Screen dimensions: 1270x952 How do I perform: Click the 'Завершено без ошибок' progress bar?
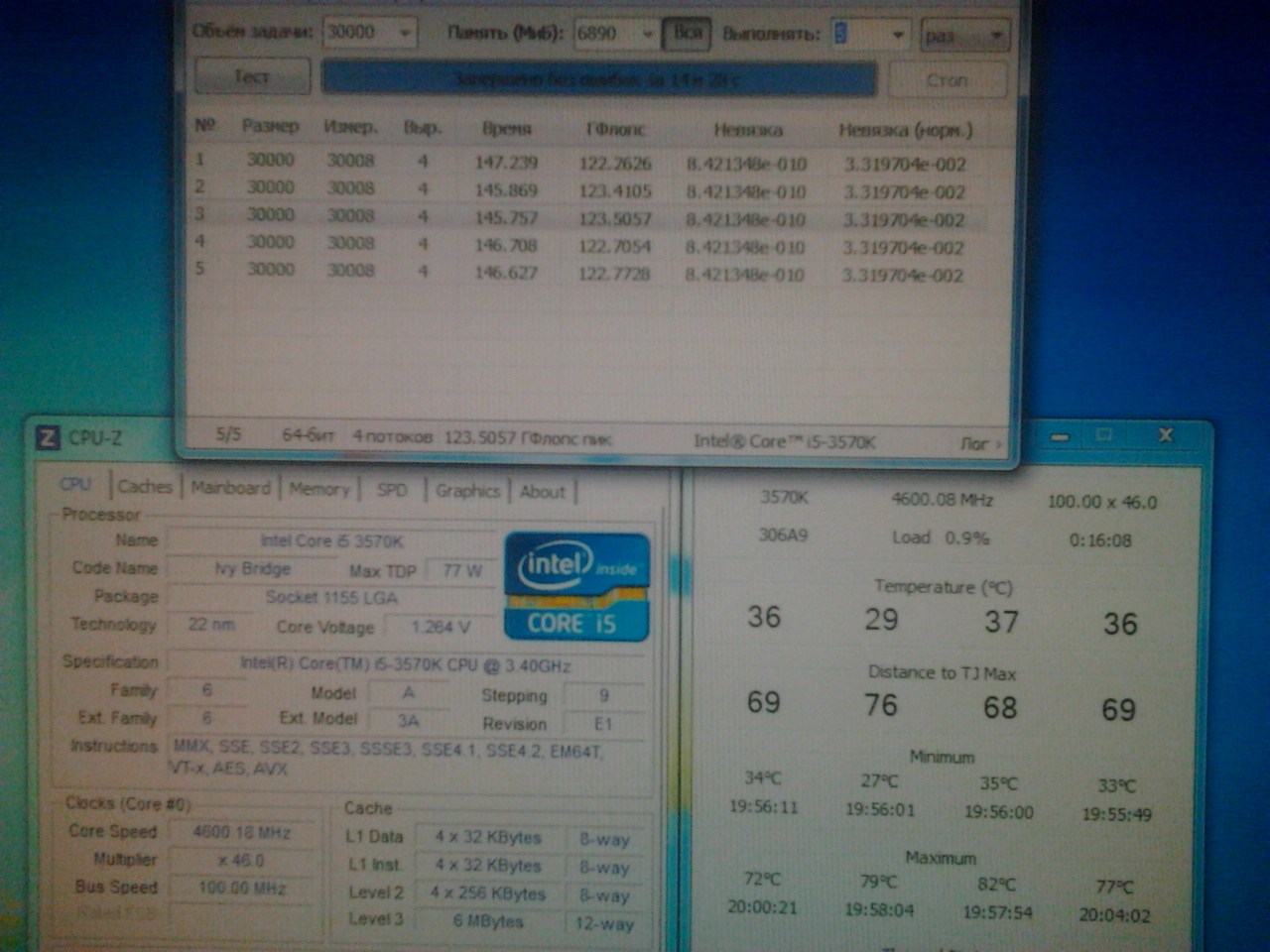(x=598, y=77)
